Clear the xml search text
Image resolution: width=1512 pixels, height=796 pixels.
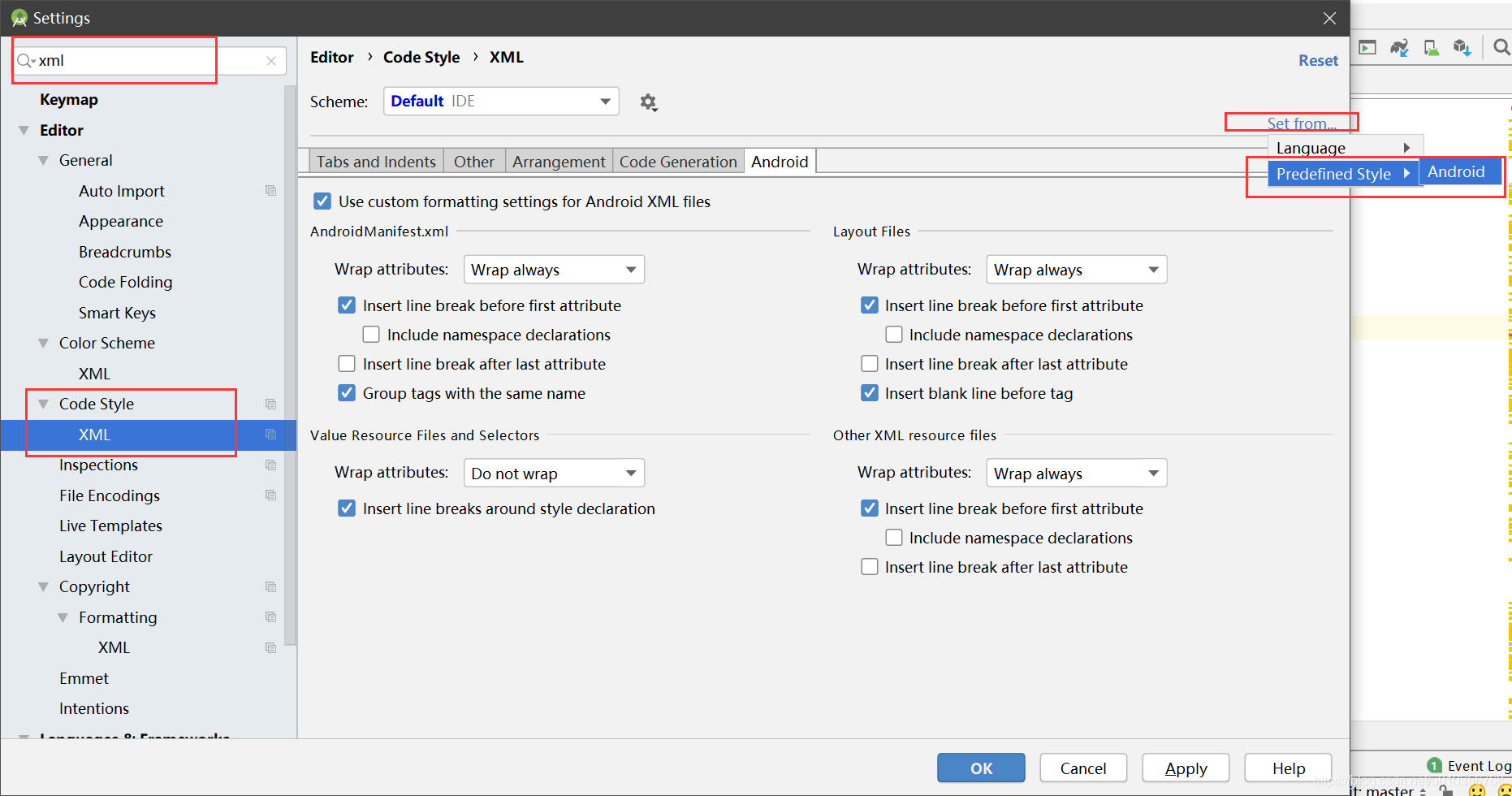(x=271, y=61)
